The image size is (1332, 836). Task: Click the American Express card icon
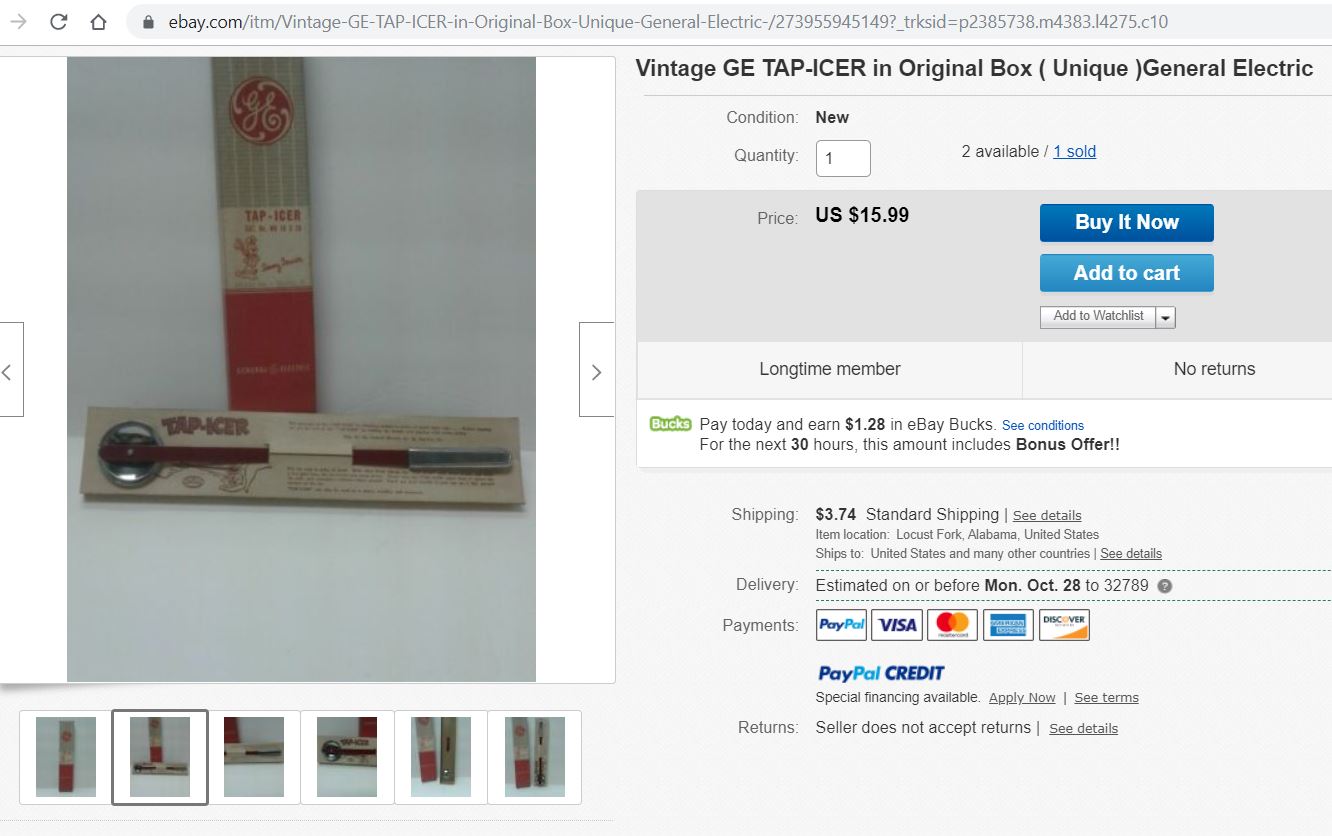click(x=1008, y=625)
